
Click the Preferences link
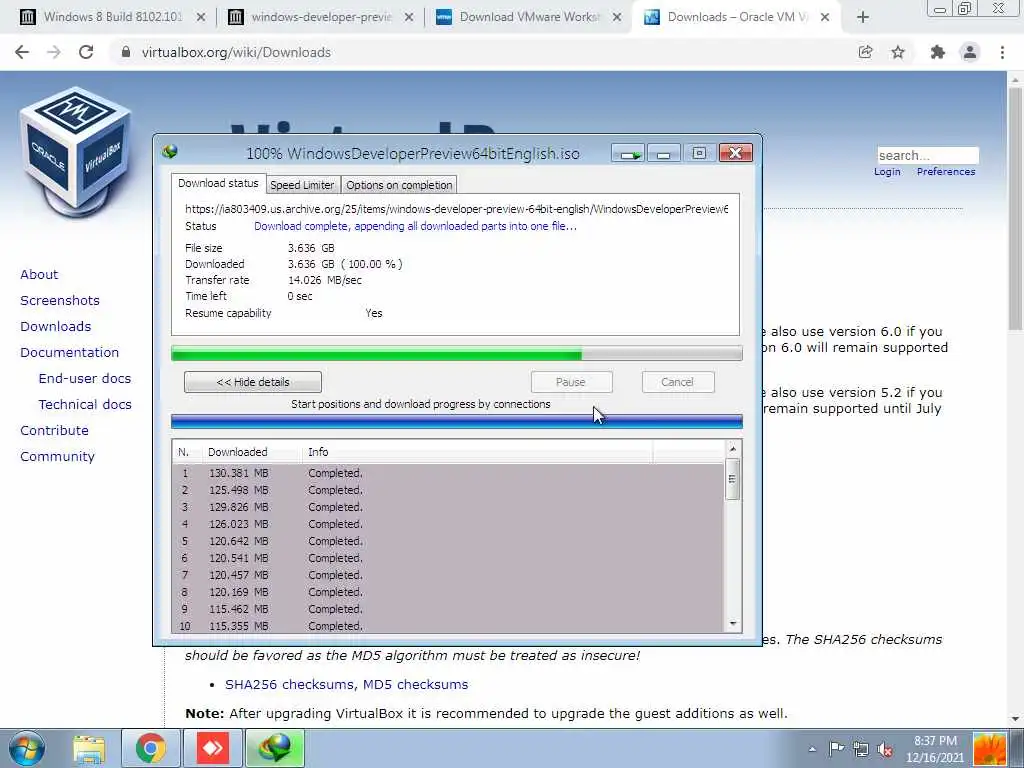(946, 172)
